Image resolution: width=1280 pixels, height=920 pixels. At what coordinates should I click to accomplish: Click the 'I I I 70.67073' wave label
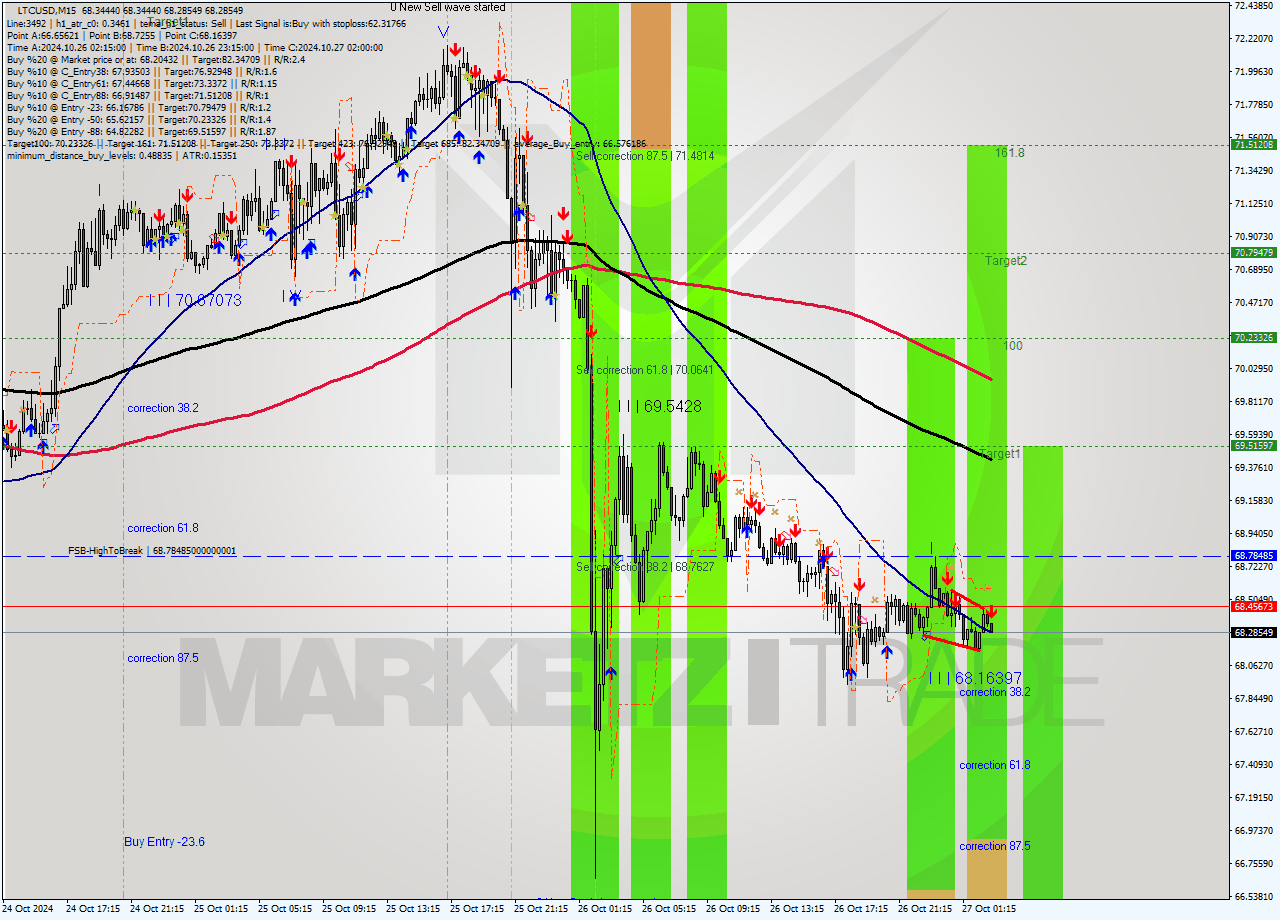coord(194,300)
